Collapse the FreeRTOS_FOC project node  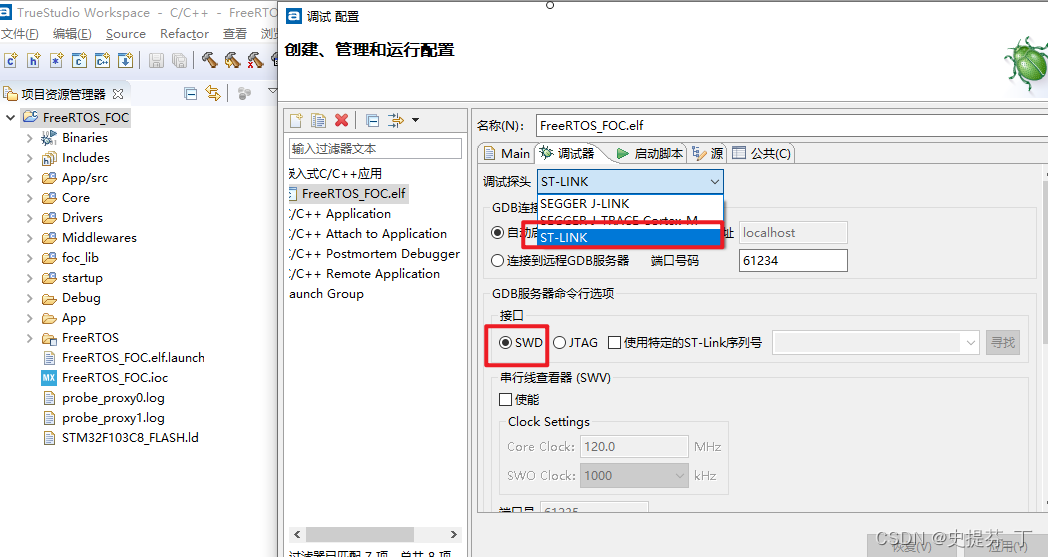11,118
